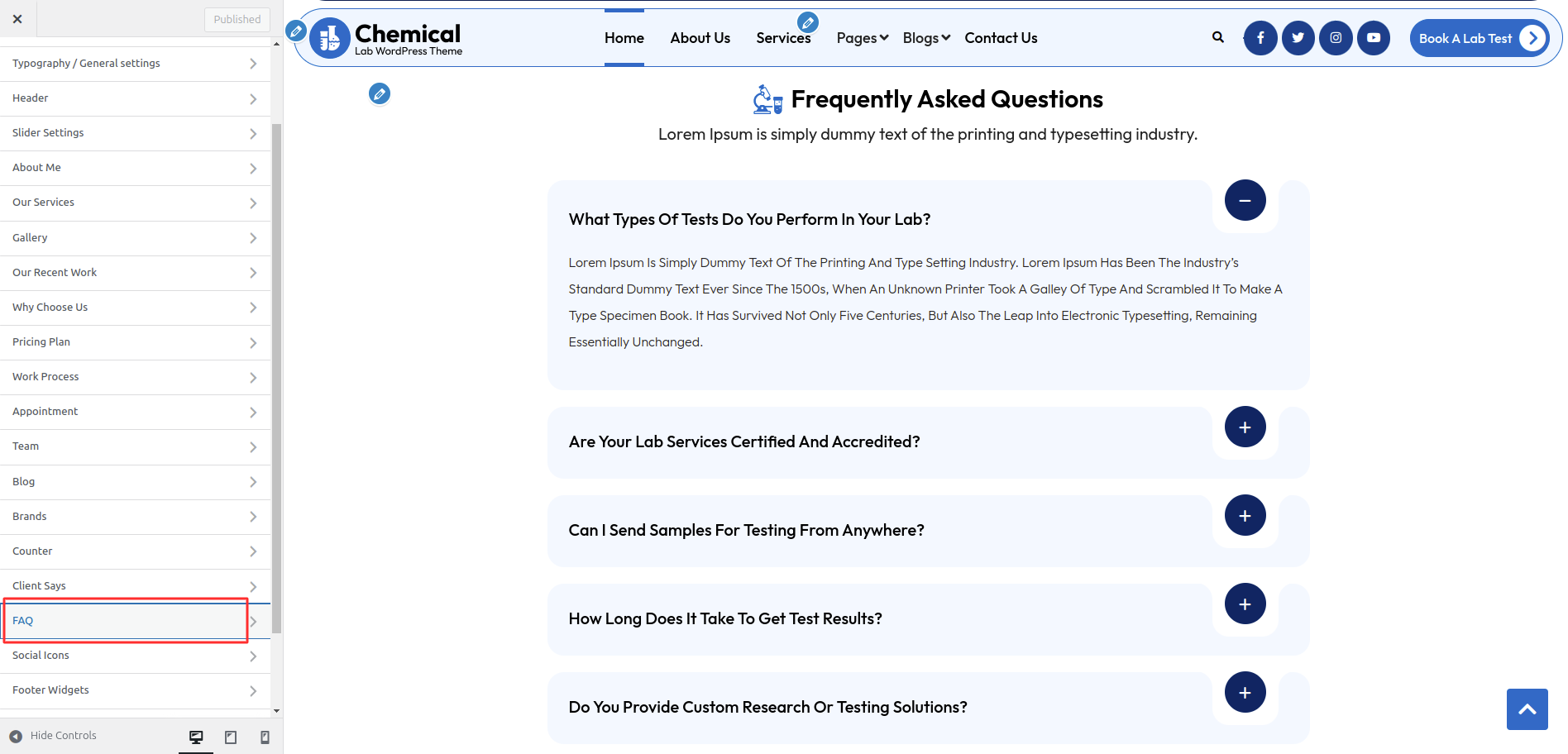This screenshot has height=754, width=1568.
Task: Expand 'Are Your Lab Services Certified' question
Action: click(x=1244, y=427)
